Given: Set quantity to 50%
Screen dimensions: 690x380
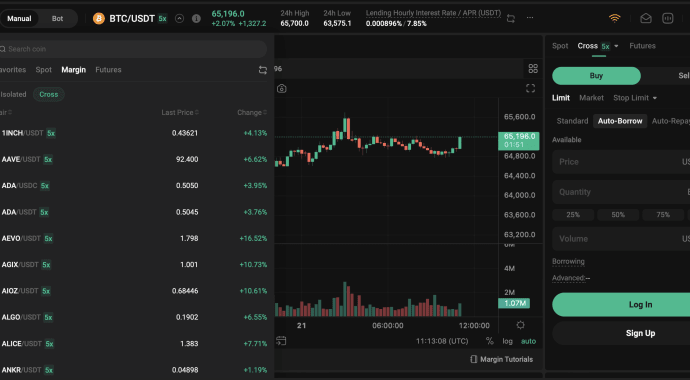Looking at the screenshot, I should [x=618, y=215].
